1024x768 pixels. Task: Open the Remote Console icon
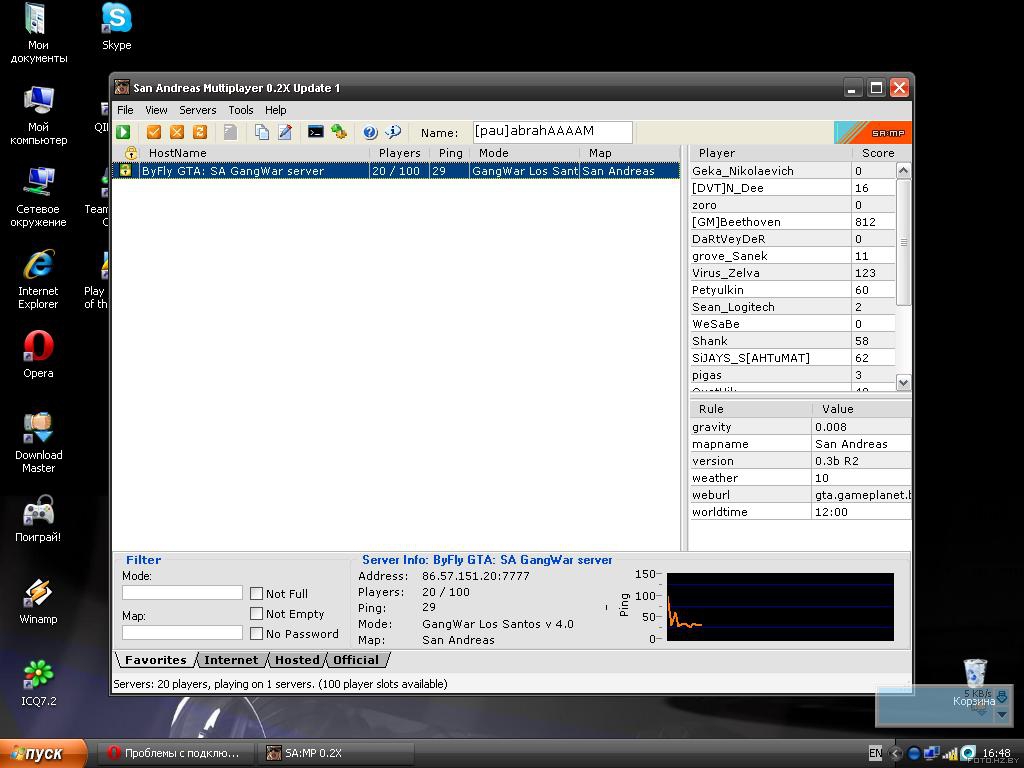[315, 132]
